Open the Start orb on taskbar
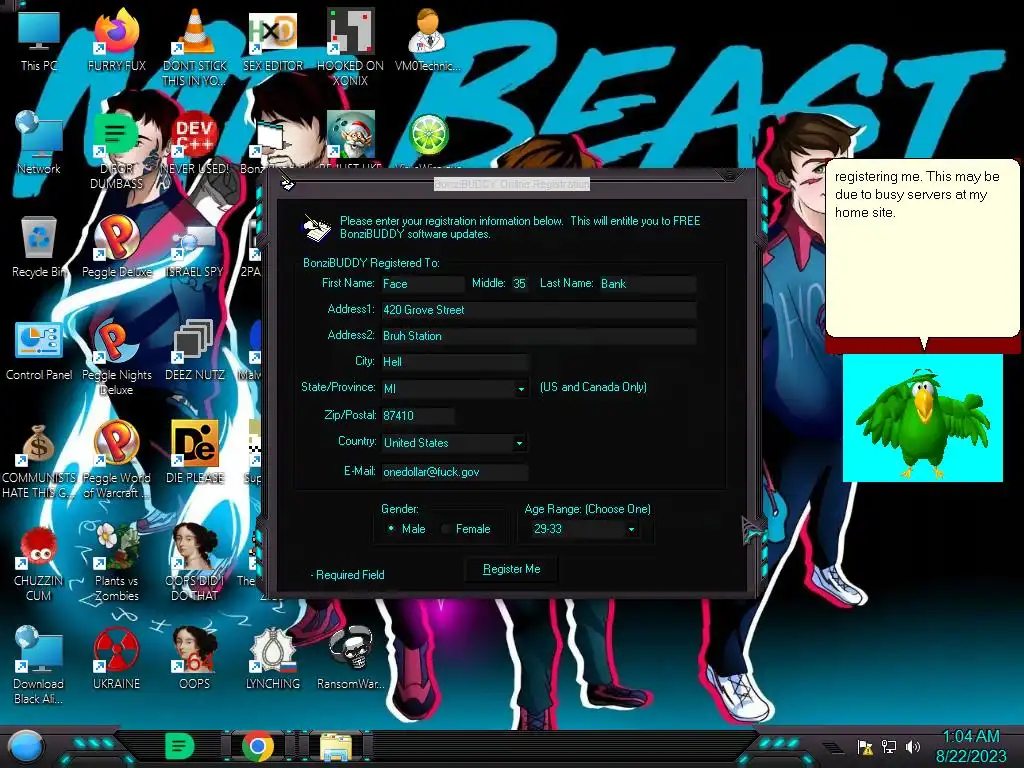The width and height of the screenshot is (1024, 768). (25, 746)
